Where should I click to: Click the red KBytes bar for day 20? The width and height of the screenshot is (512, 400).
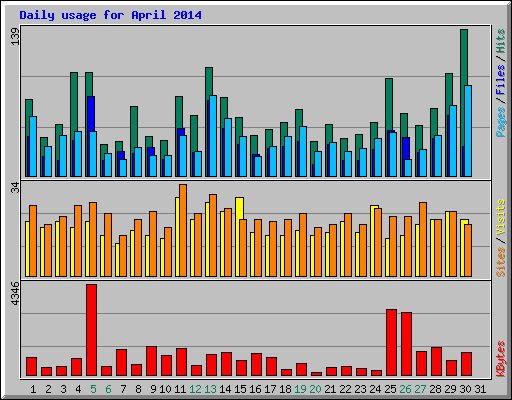(x=317, y=374)
